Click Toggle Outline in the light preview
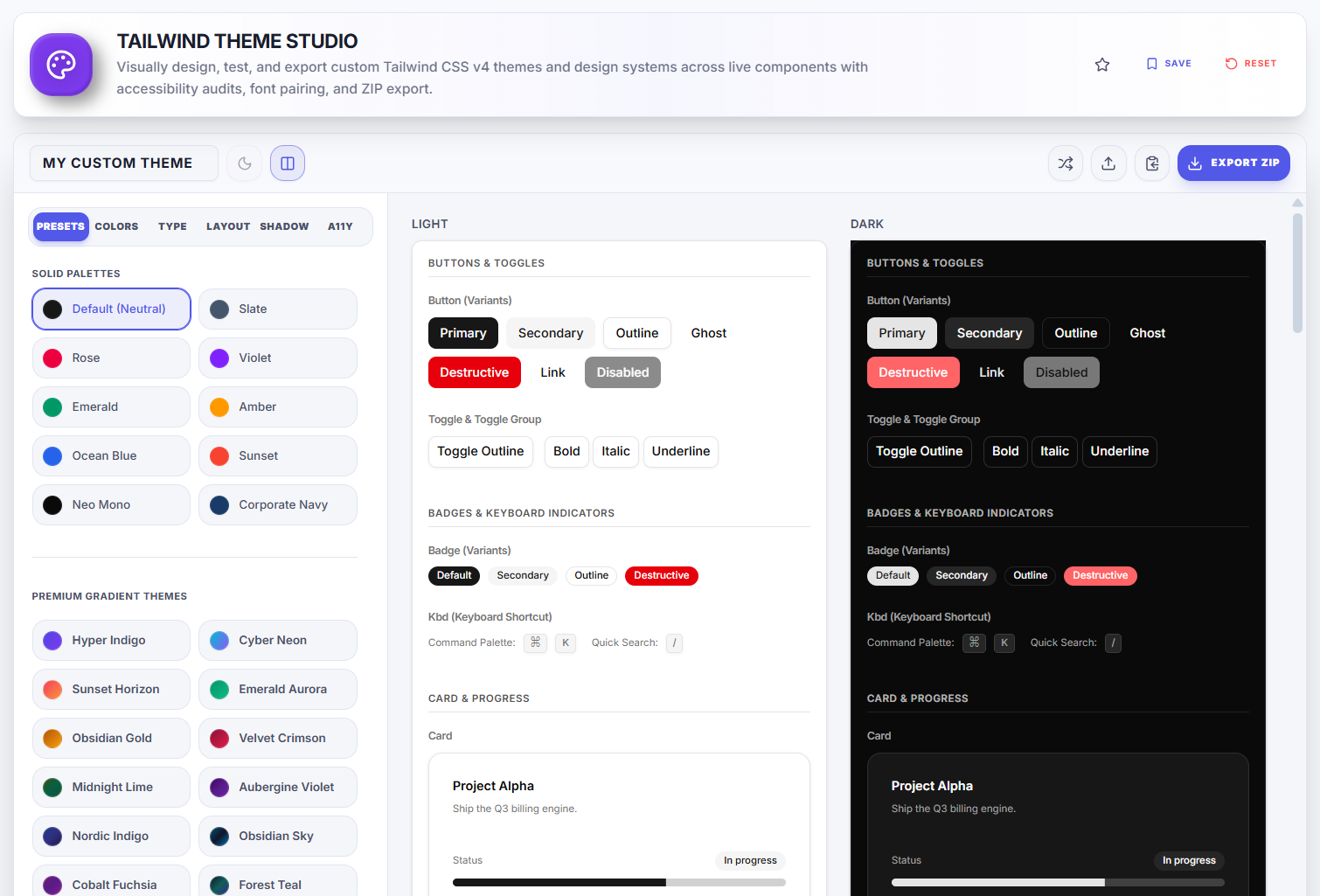The height and width of the screenshot is (896, 1320). (481, 452)
